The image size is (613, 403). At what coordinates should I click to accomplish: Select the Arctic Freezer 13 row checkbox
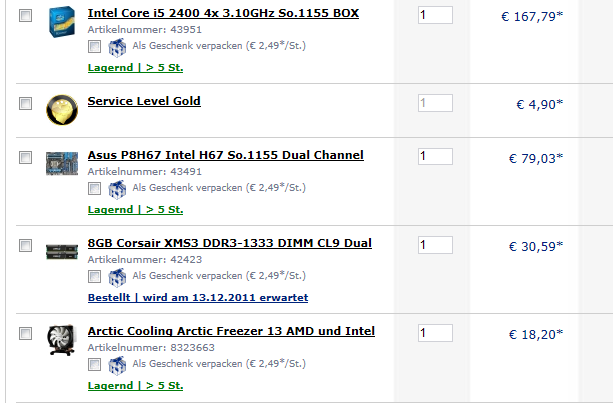point(25,333)
